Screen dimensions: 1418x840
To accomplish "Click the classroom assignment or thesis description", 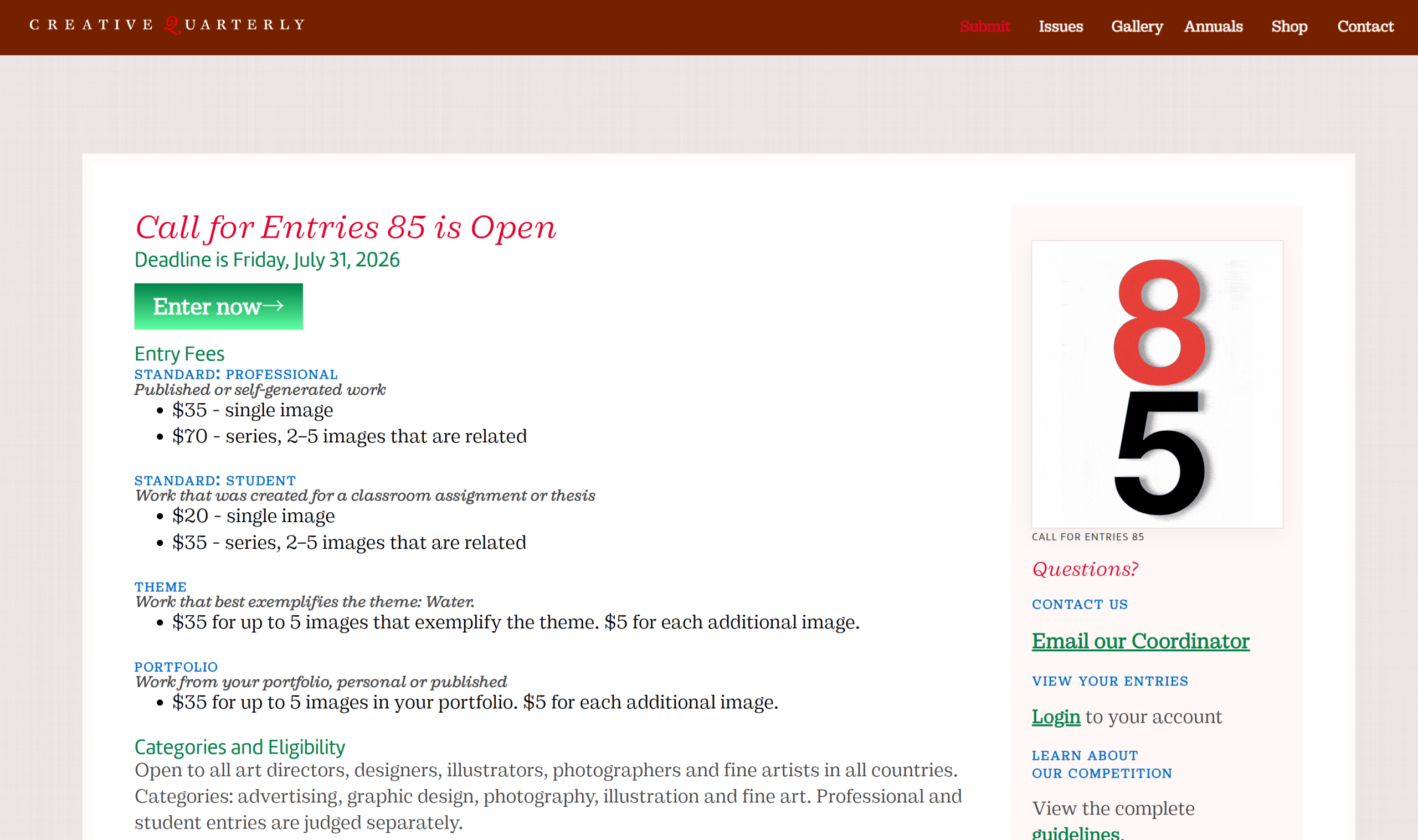I will click(x=364, y=495).
